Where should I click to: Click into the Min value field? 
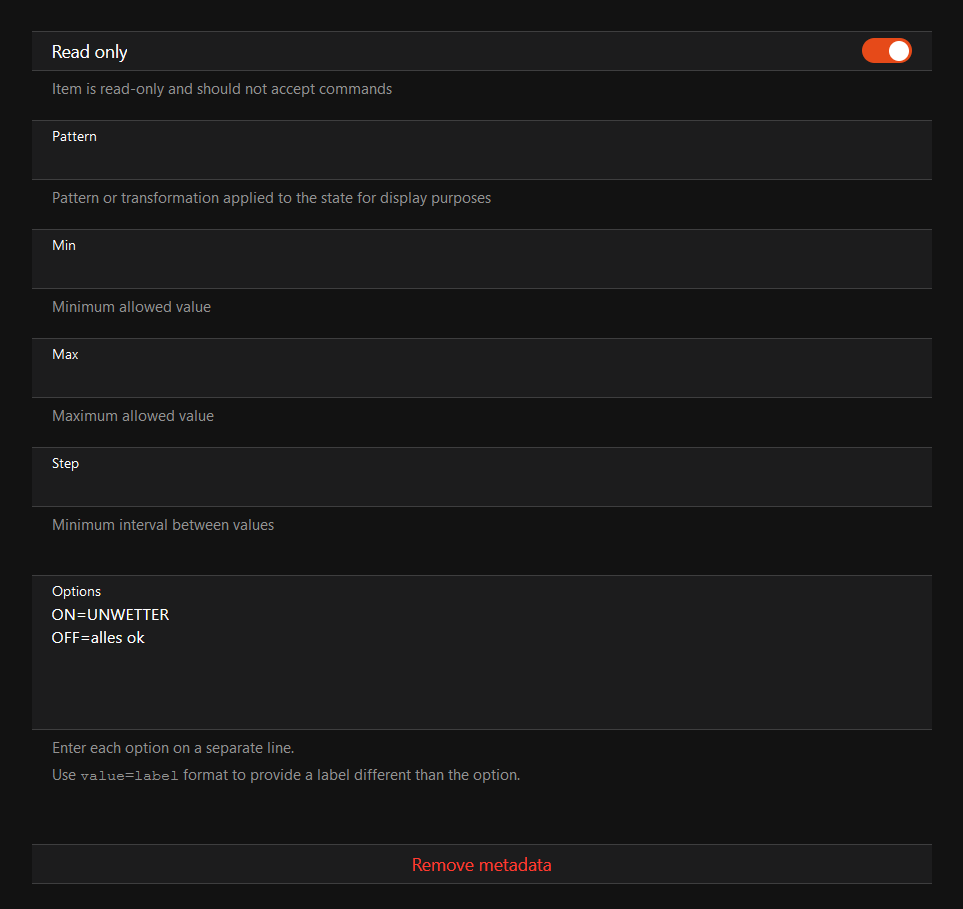(x=480, y=269)
